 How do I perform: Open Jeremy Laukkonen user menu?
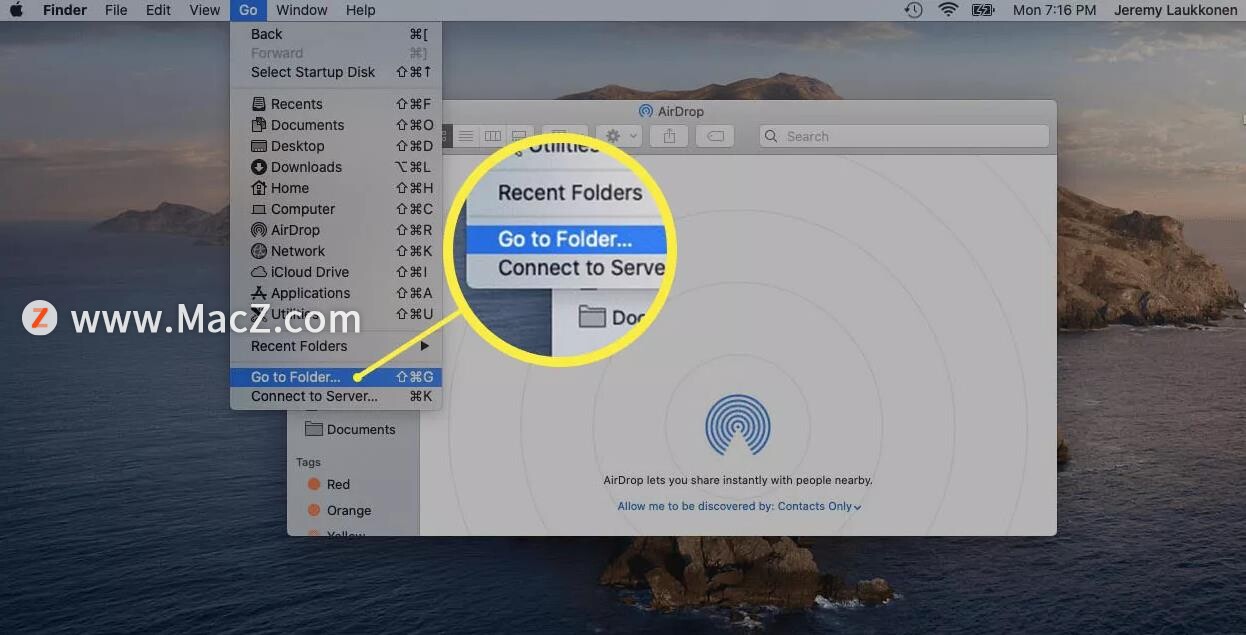pyautogui.click(x=1176, y=10)
